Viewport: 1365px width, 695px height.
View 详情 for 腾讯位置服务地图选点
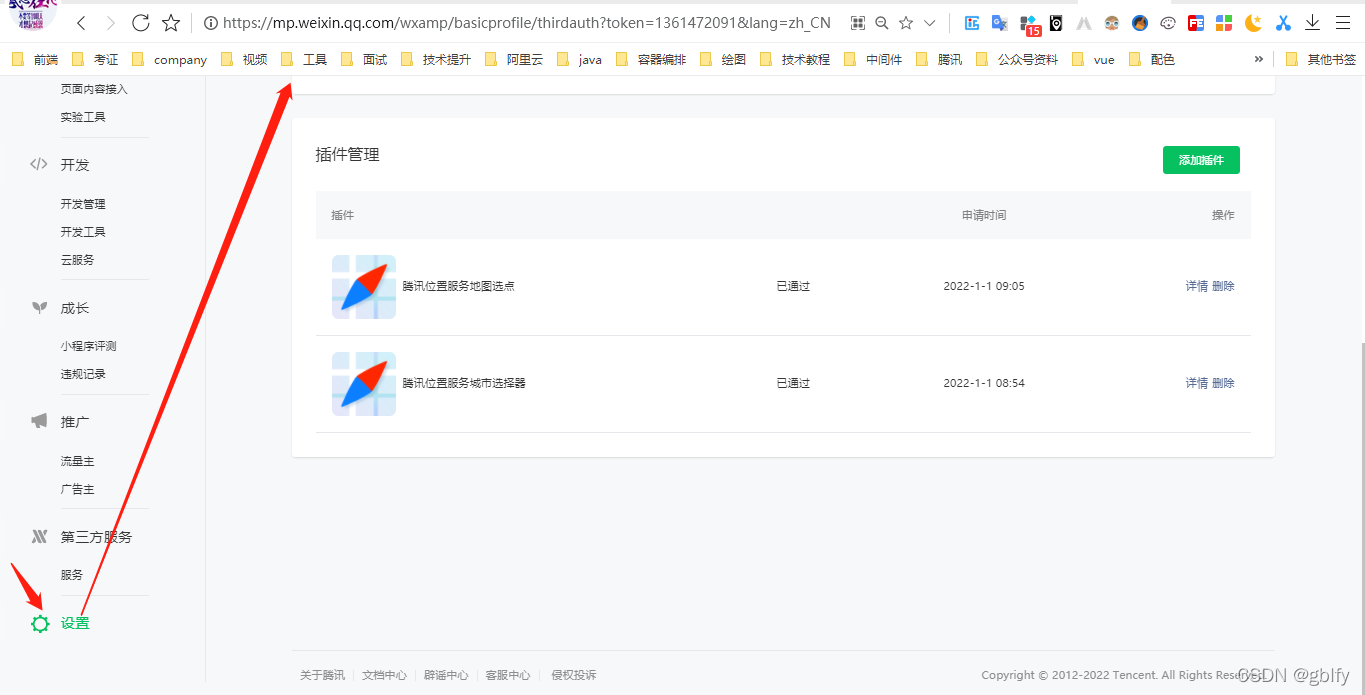tap(1196, 286)
